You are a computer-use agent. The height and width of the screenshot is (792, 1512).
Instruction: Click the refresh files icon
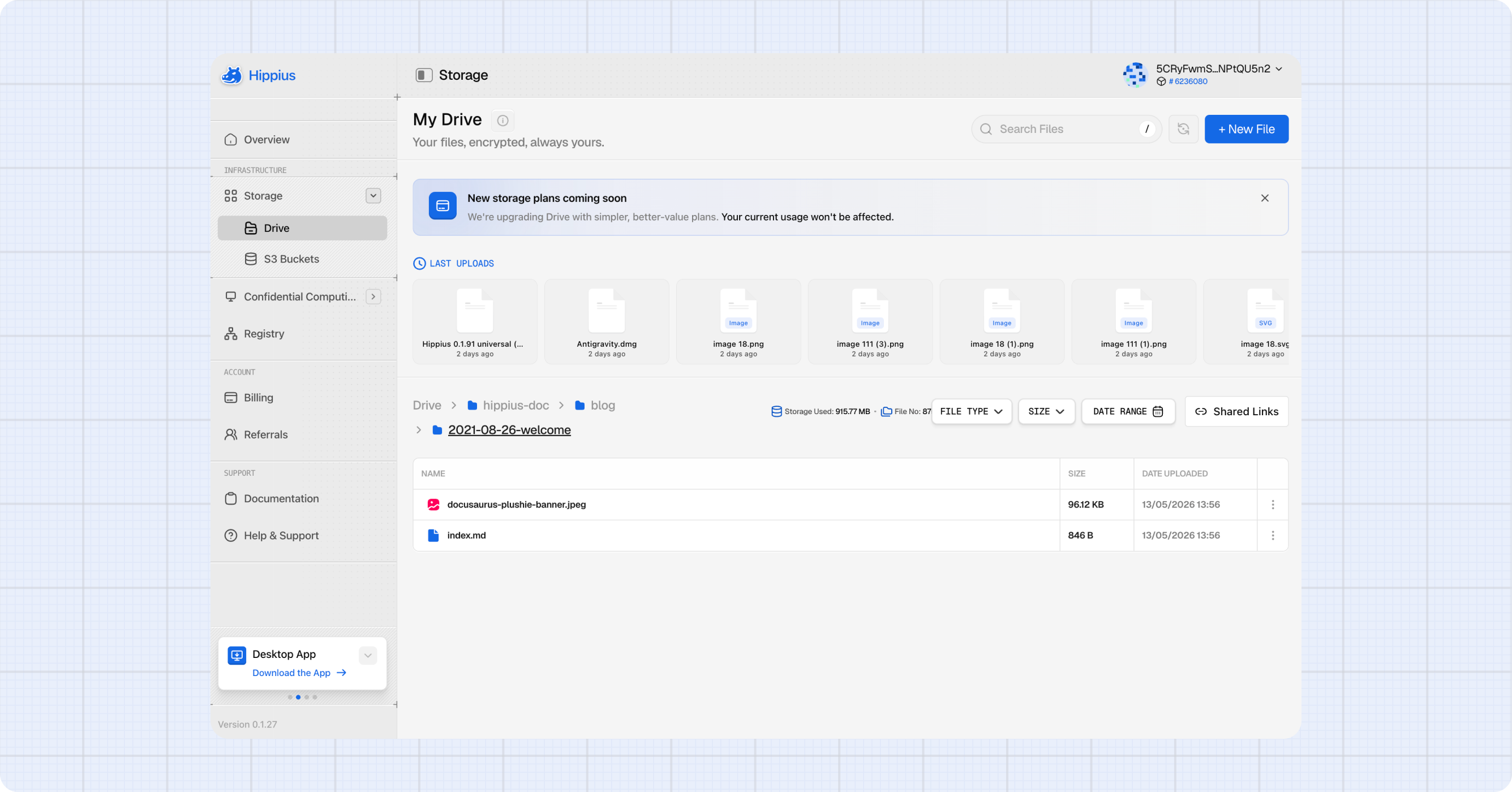click(x=1183, y=129)
